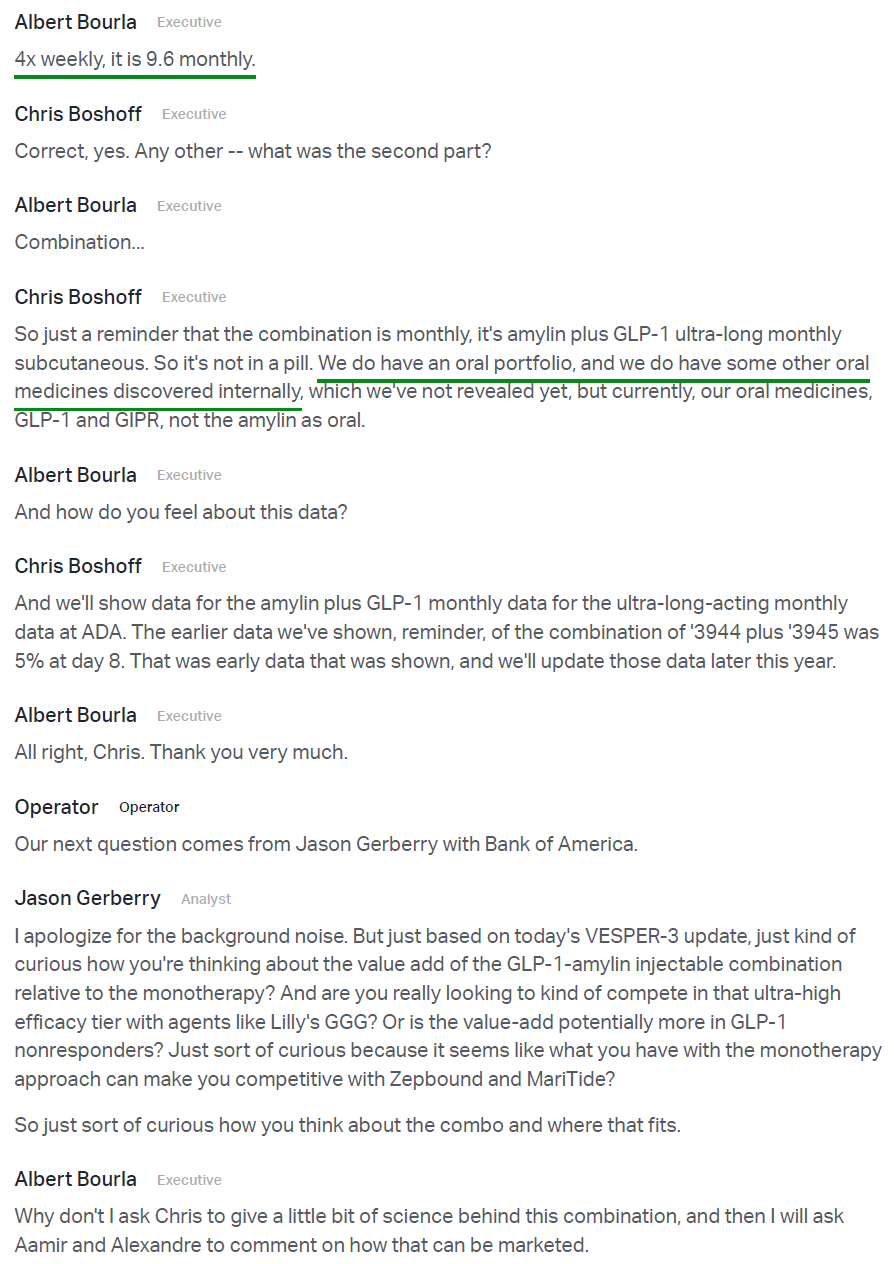This screenshot has height=1264, width=894.
Task: Click the Jason Gerberry speaker name
Action: tap(87, 898)
